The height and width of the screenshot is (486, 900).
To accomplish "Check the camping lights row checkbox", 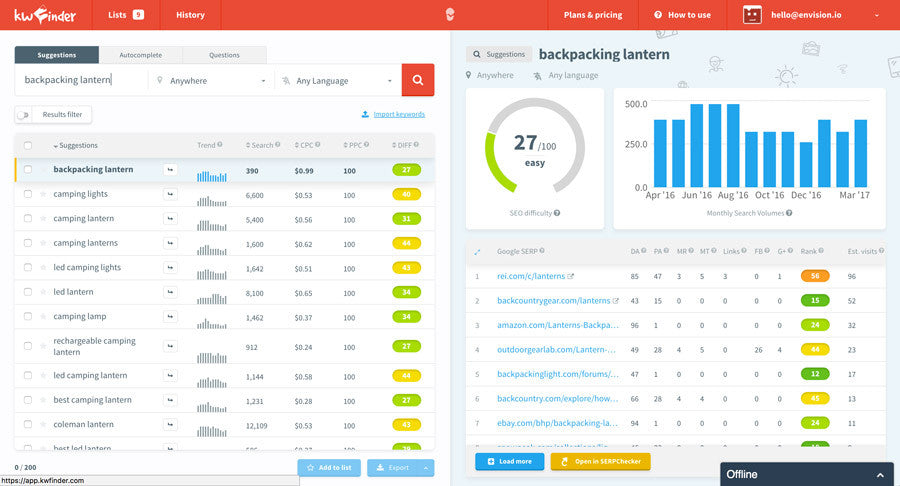I will [x=28, y=194].
